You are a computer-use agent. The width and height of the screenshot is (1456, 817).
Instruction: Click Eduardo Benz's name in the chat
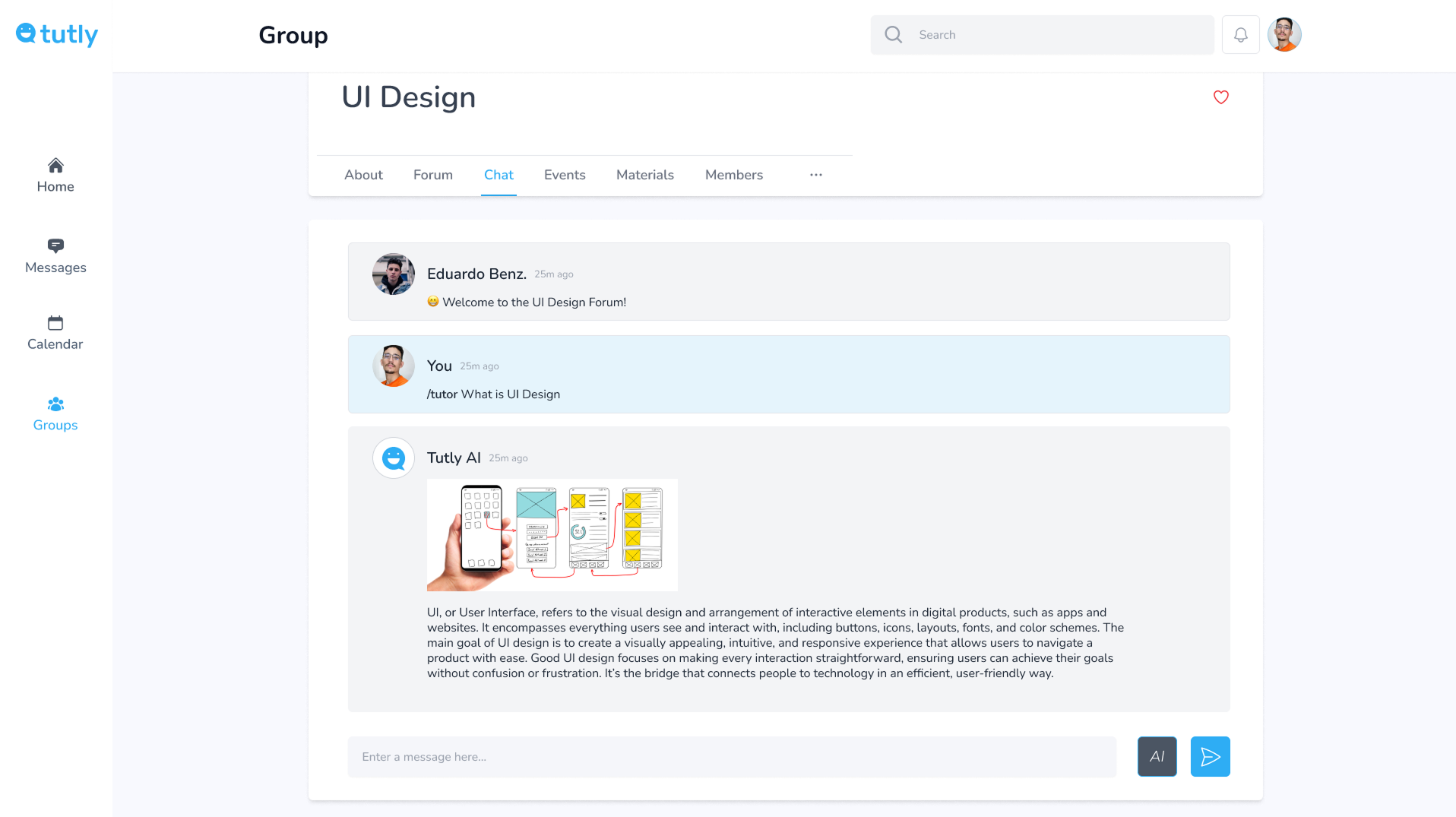[476, 274]
